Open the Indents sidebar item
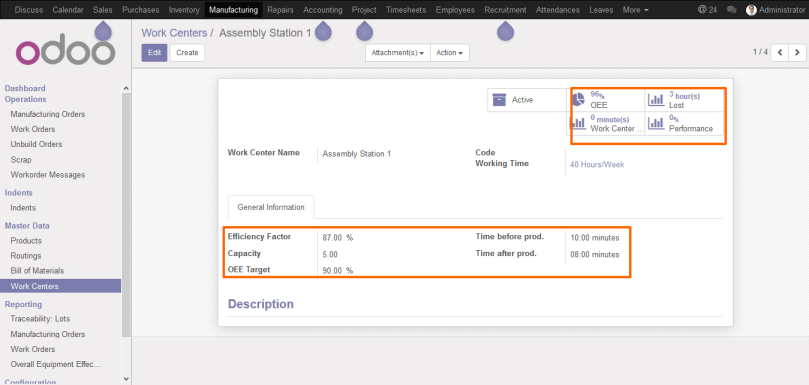 point(23,208)
